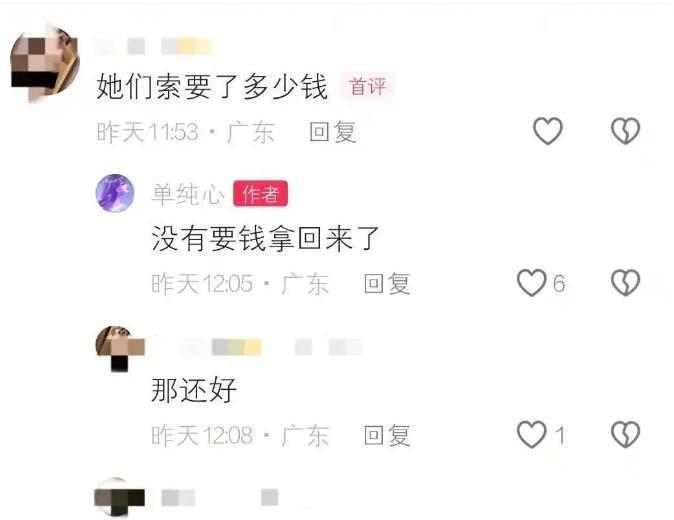Reply to the 那还好 comment from 12:08

click(387, 435)
